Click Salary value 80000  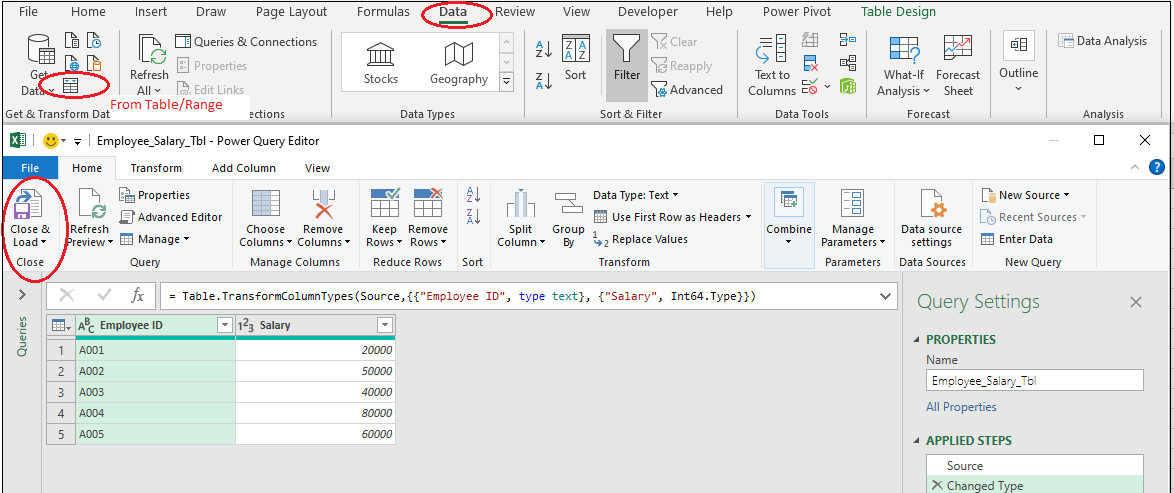(315, 413)
